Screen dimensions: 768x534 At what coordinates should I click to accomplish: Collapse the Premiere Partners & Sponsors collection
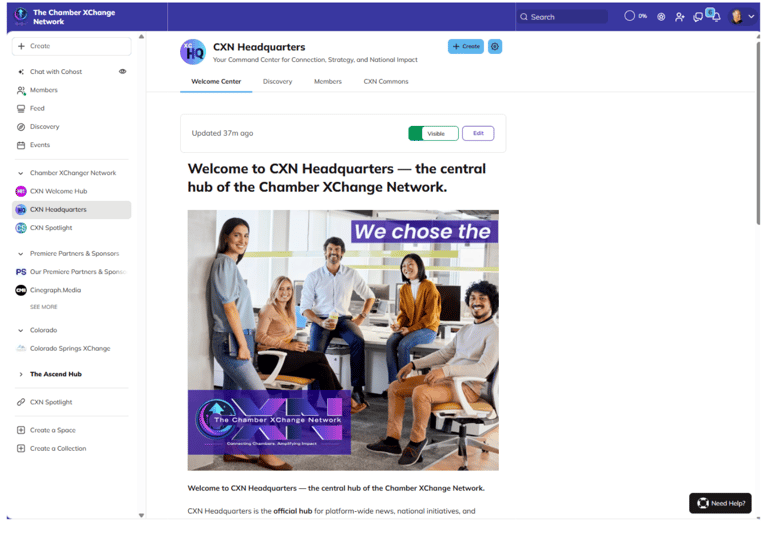(21, 254)
